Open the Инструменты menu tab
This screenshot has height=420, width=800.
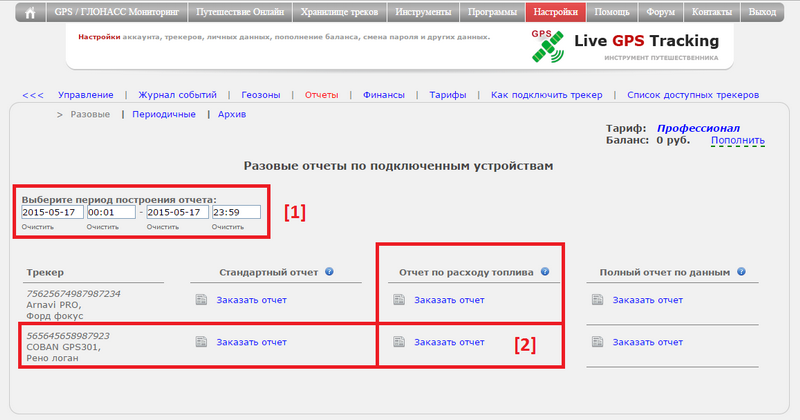pyautogui.click(x=422, y=14)
